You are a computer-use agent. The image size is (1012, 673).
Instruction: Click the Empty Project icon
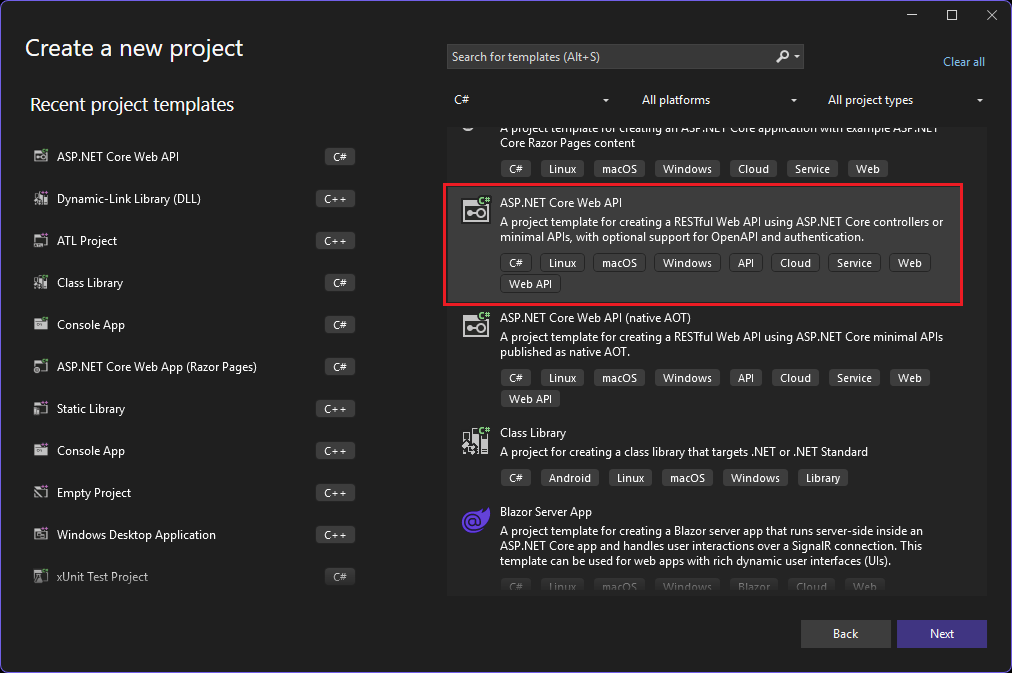click(x=41, y=492)
